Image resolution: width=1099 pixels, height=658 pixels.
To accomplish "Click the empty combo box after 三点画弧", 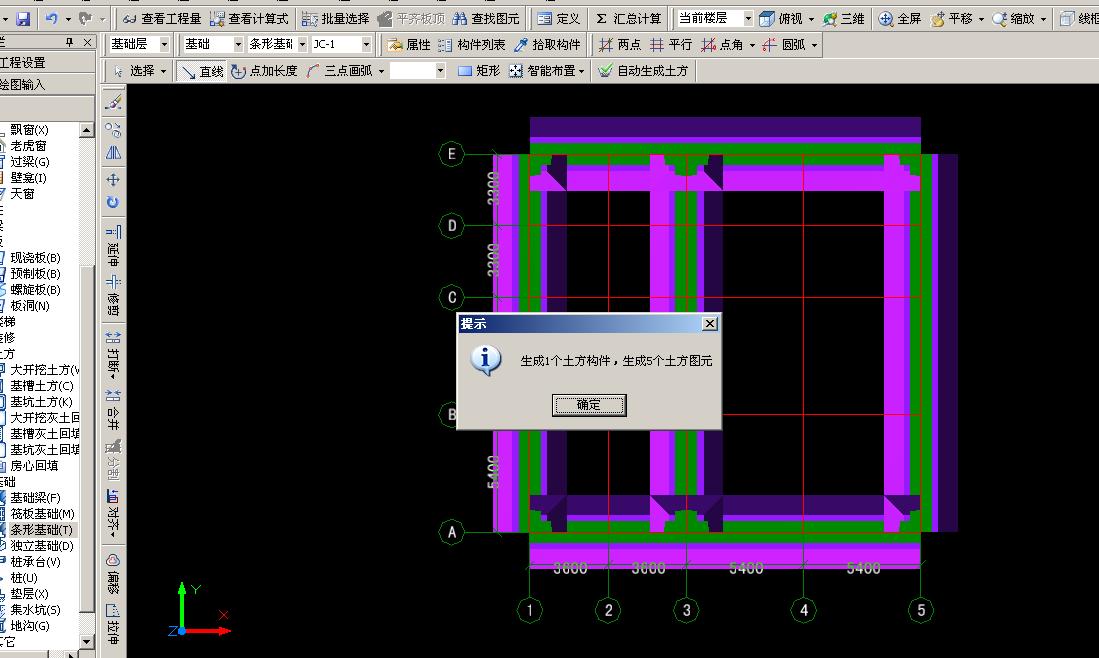I will click(x=417, y=71).
